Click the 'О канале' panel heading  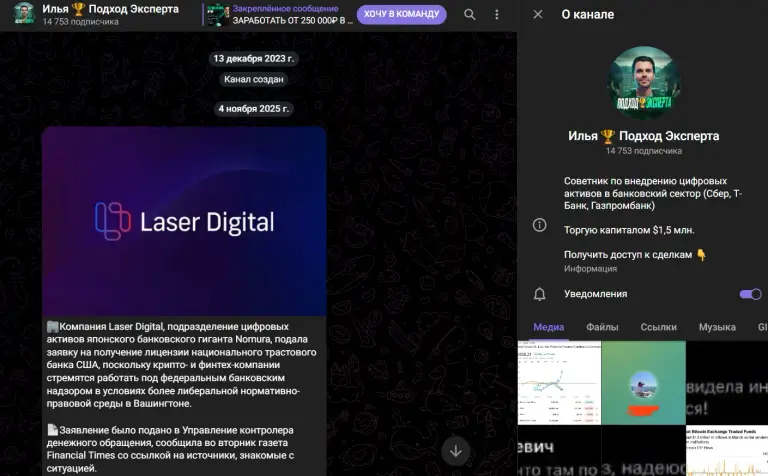587,15
